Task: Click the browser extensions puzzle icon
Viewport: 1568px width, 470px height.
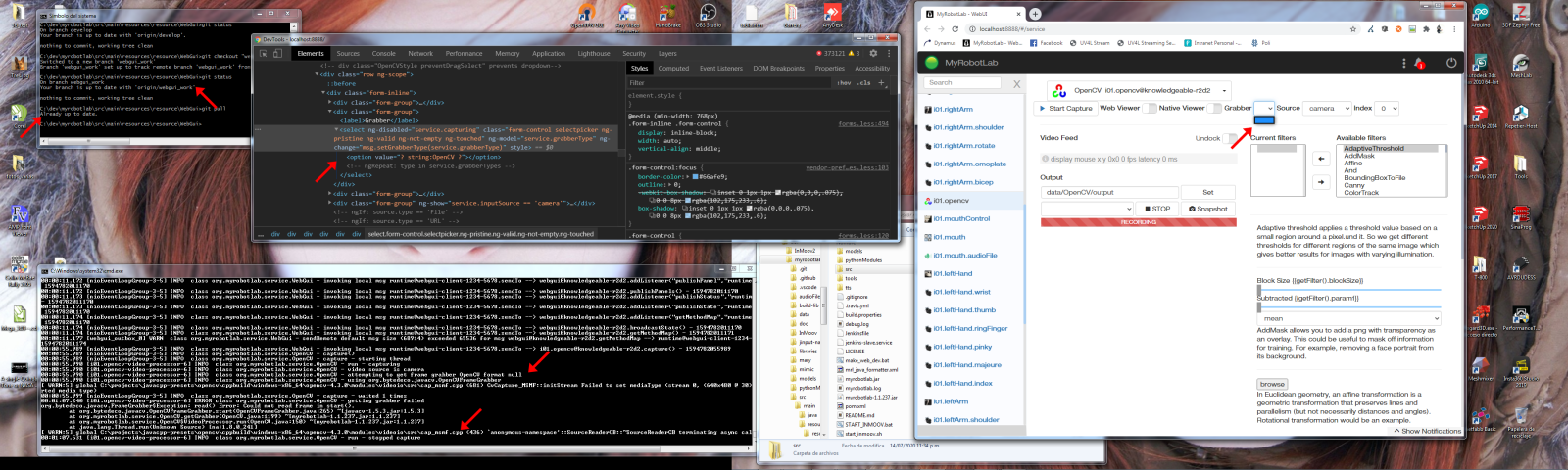Action: click(1426, 29)
